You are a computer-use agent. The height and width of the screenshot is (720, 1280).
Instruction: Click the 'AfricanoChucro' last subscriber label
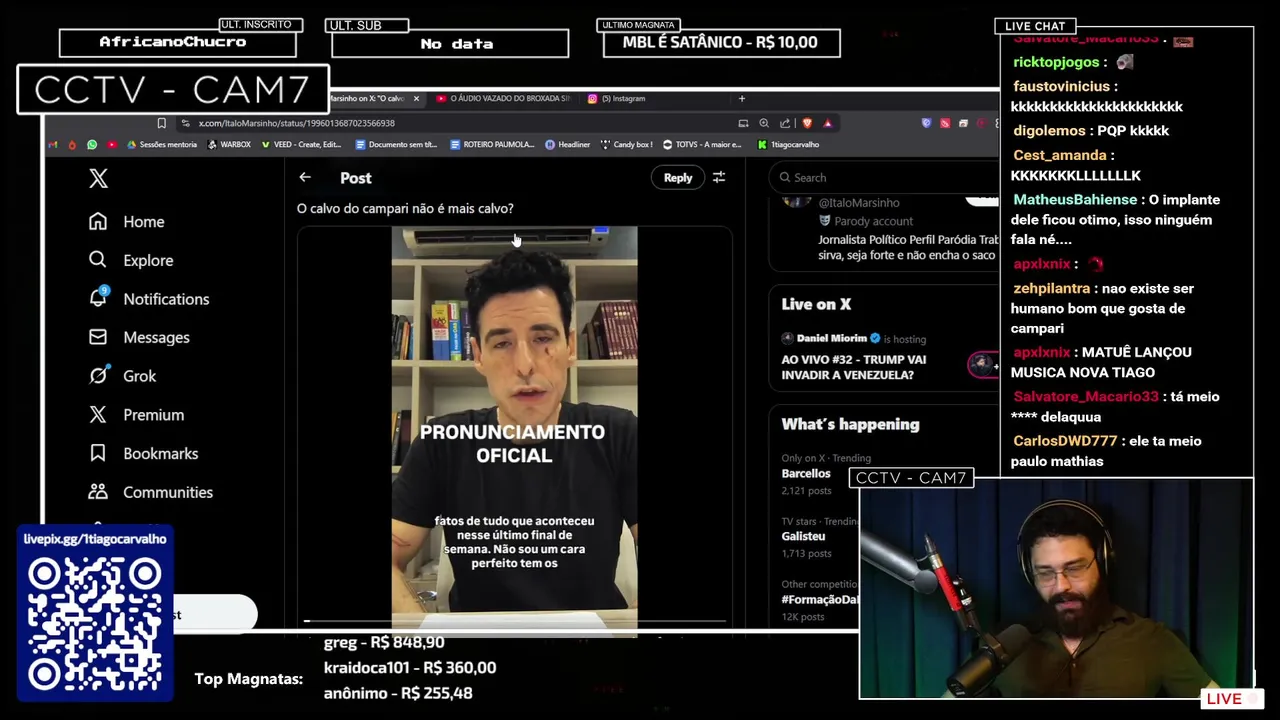173,42
